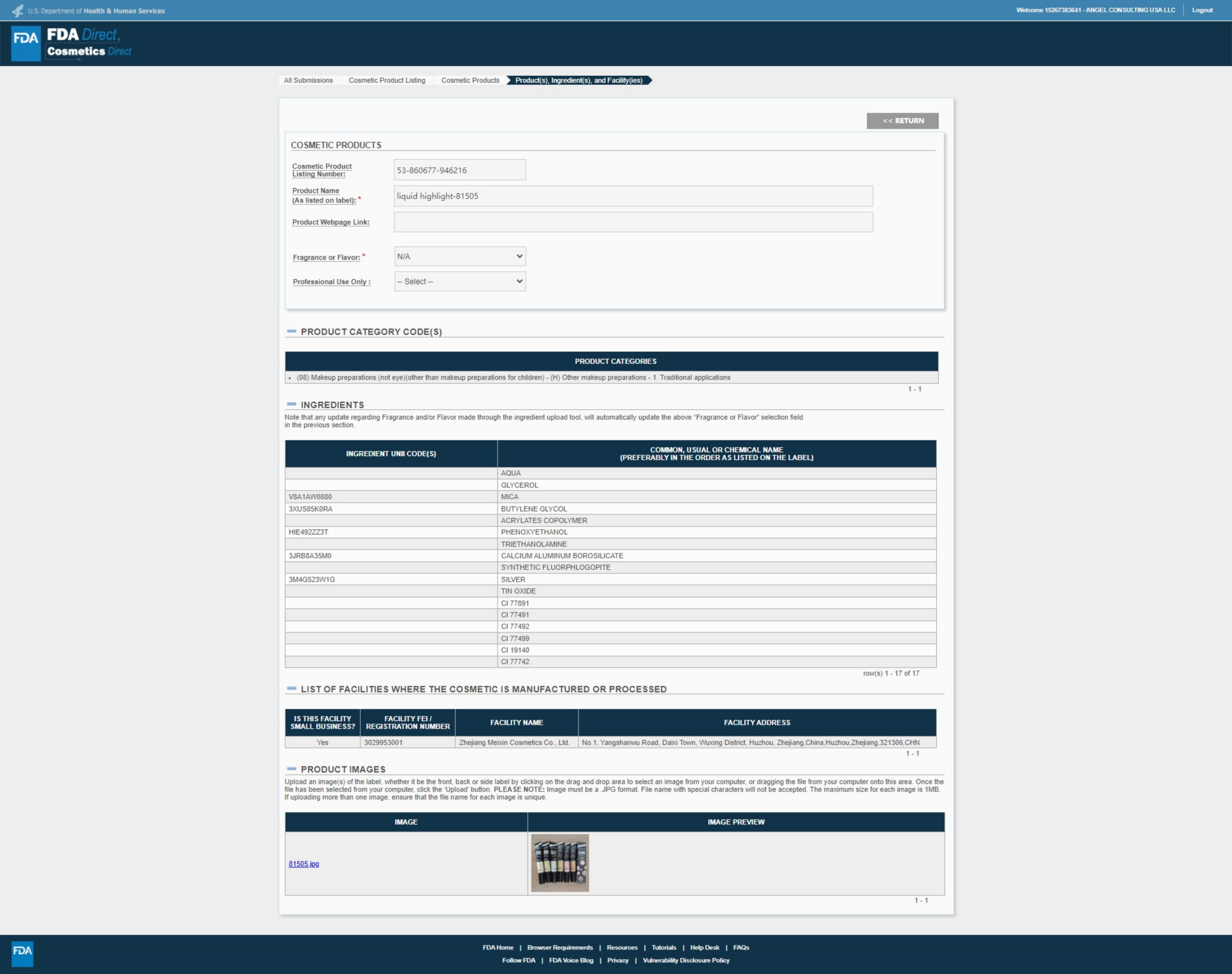1232x974 pixels.
Task: Go to All Submissions breadcrumb
Action: coord(308,81)
